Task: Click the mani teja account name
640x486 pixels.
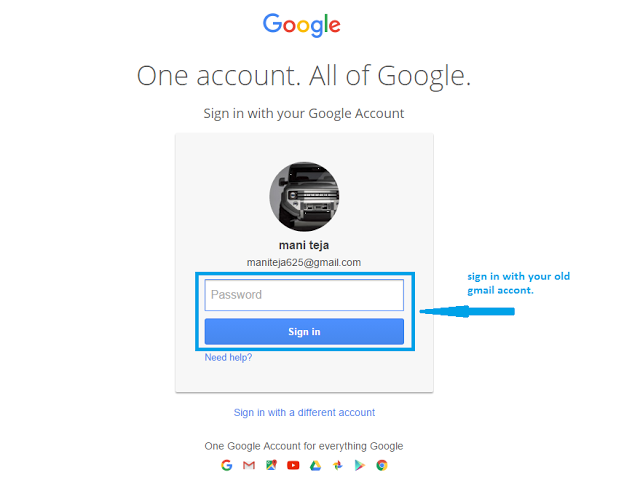Action: (304, 245)
